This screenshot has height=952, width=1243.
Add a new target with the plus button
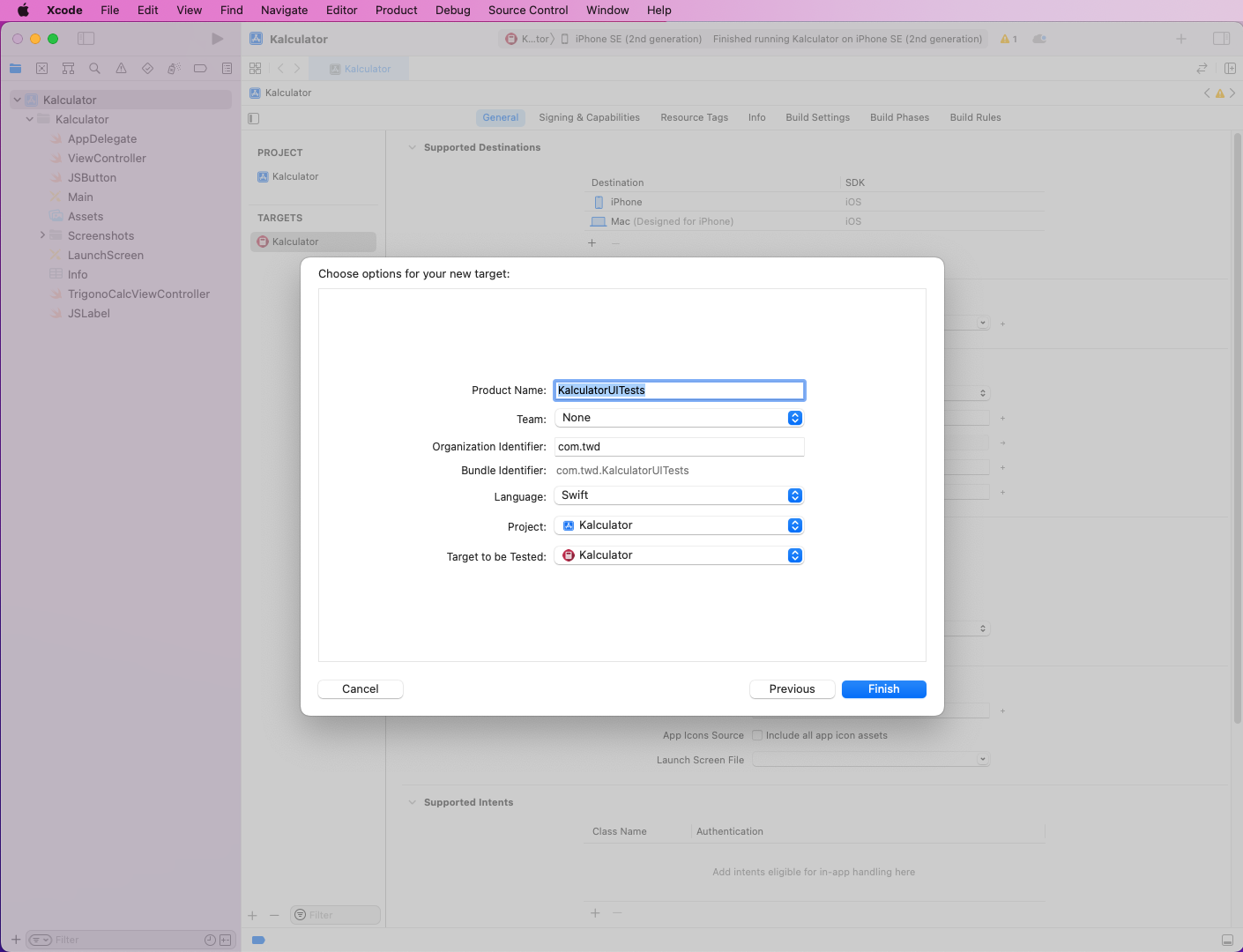click(253, 916)
